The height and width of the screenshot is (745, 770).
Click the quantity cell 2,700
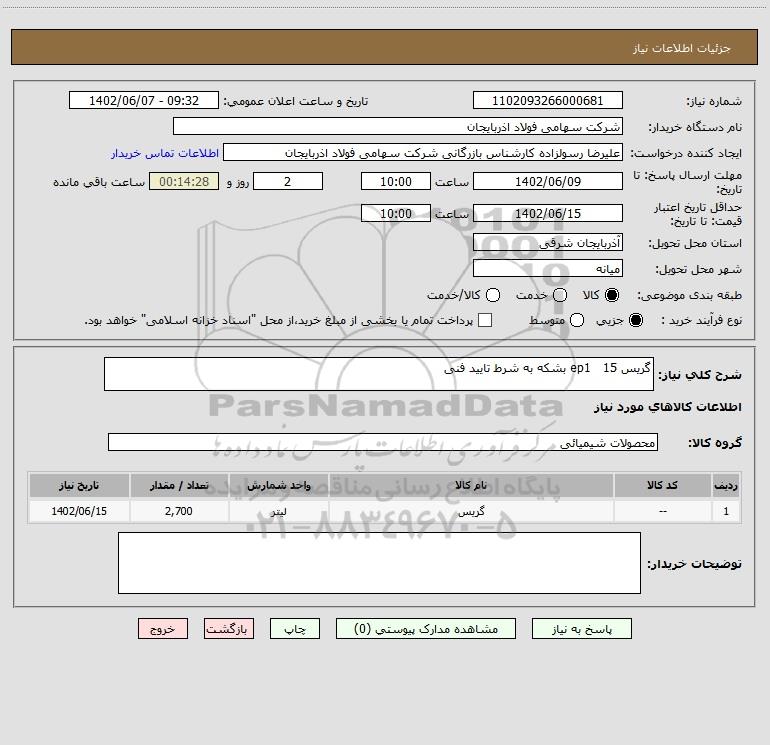(179, 511)
